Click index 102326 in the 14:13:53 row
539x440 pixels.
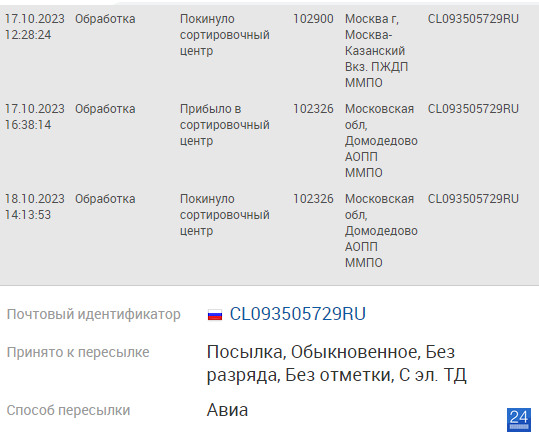coord(313,199)
